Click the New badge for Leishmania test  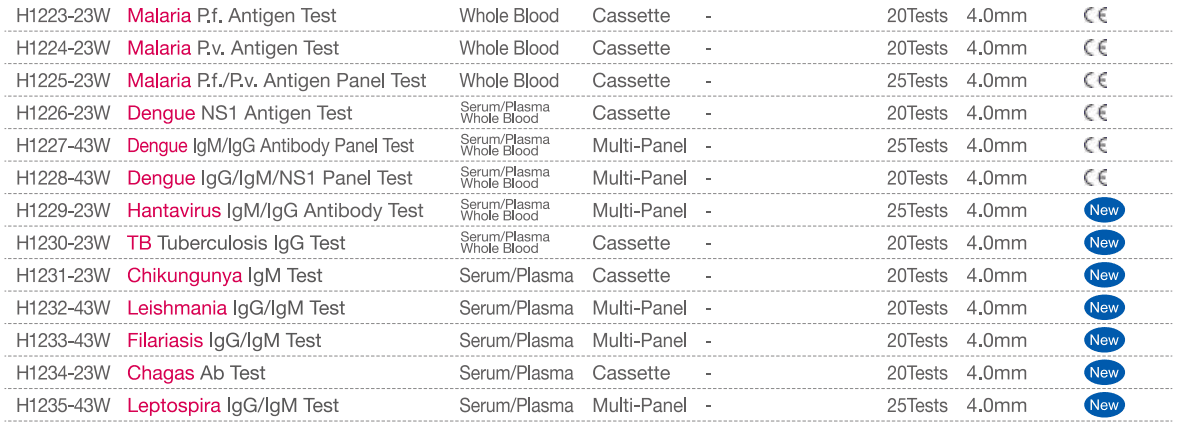(1103, 308)
